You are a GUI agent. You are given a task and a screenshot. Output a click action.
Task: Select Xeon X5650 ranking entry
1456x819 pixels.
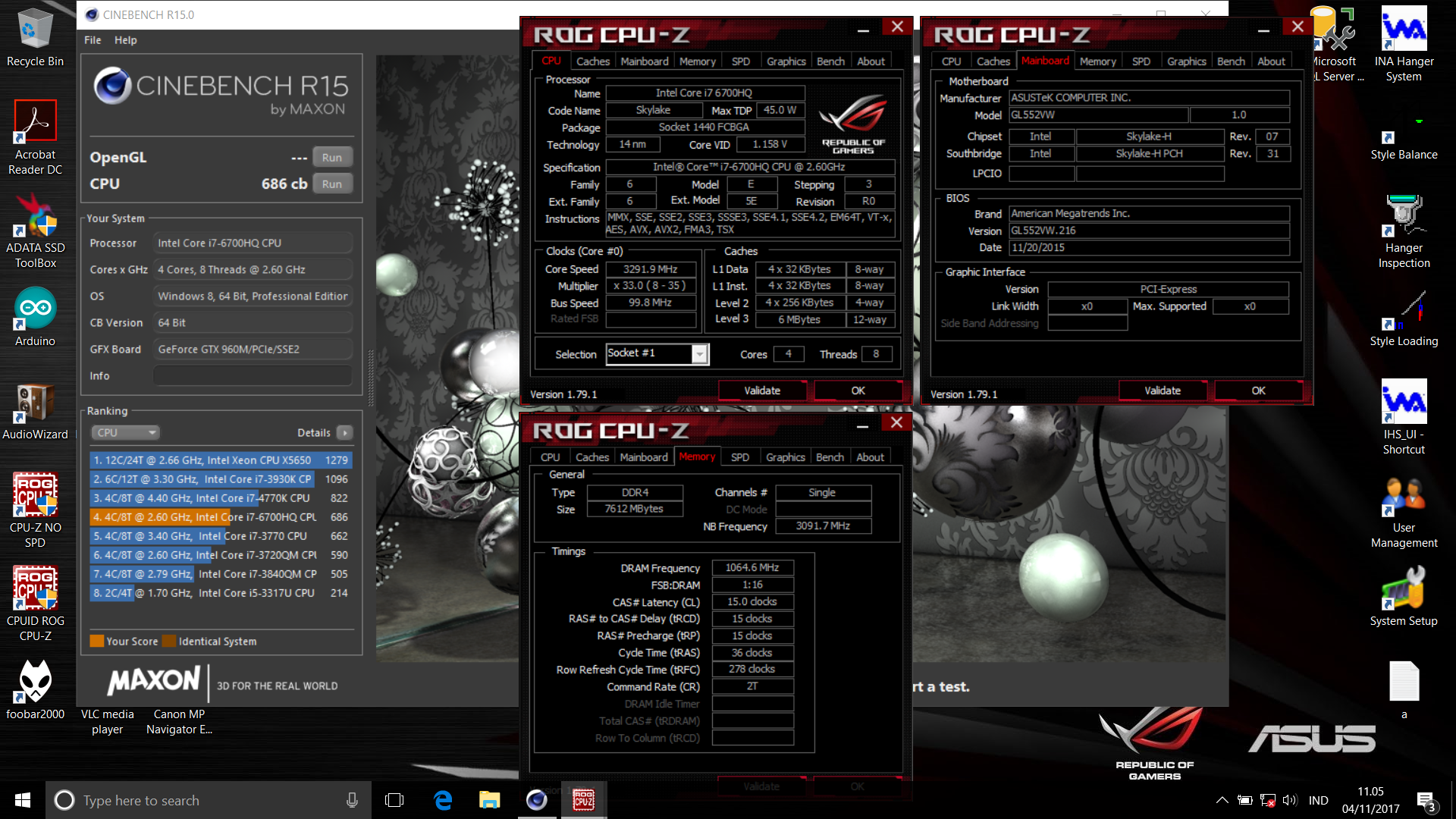tap(221, 460)
